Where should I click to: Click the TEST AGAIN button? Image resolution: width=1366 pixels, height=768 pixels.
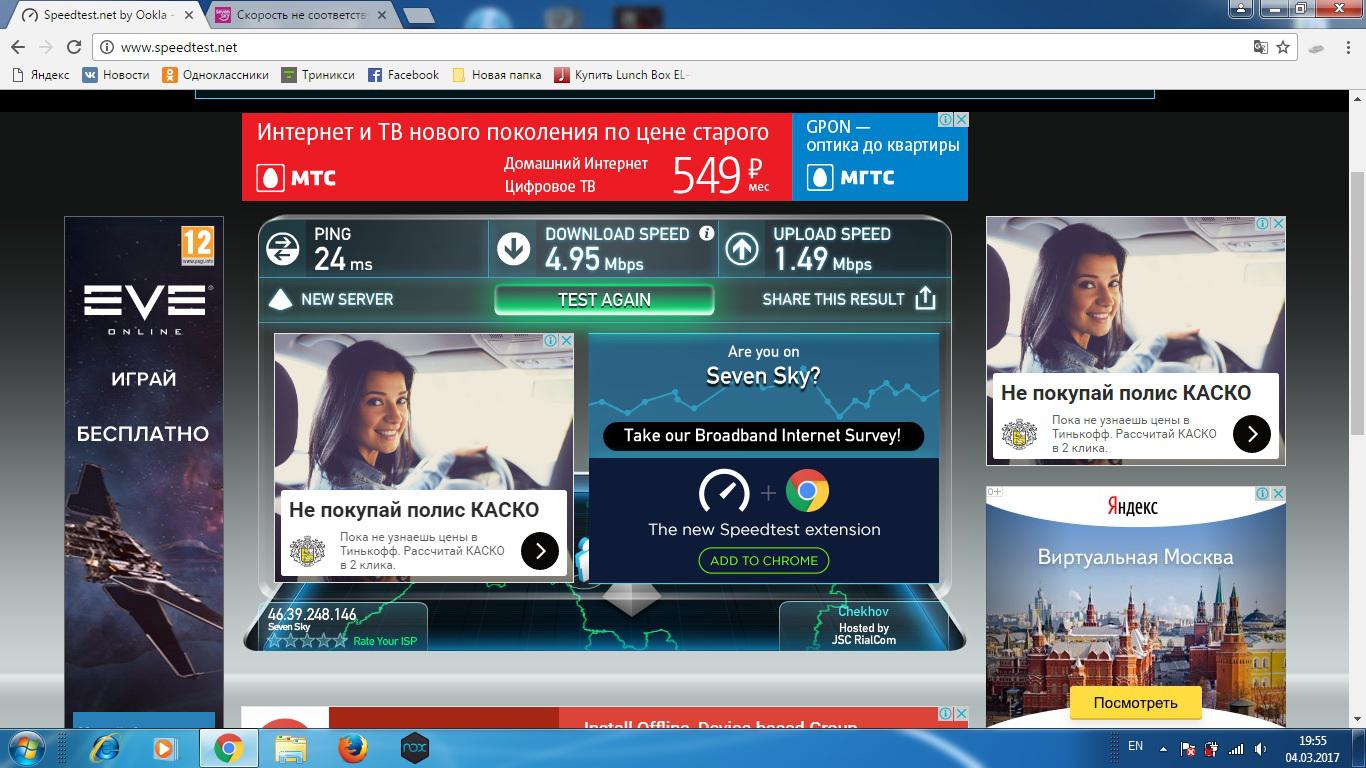click(604, 300)
